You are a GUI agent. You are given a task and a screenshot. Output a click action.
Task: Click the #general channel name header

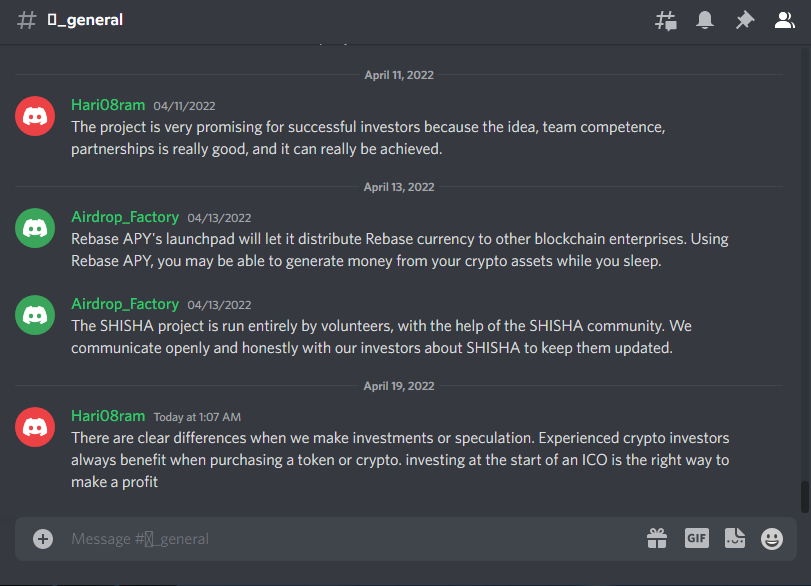pos(85,20)
